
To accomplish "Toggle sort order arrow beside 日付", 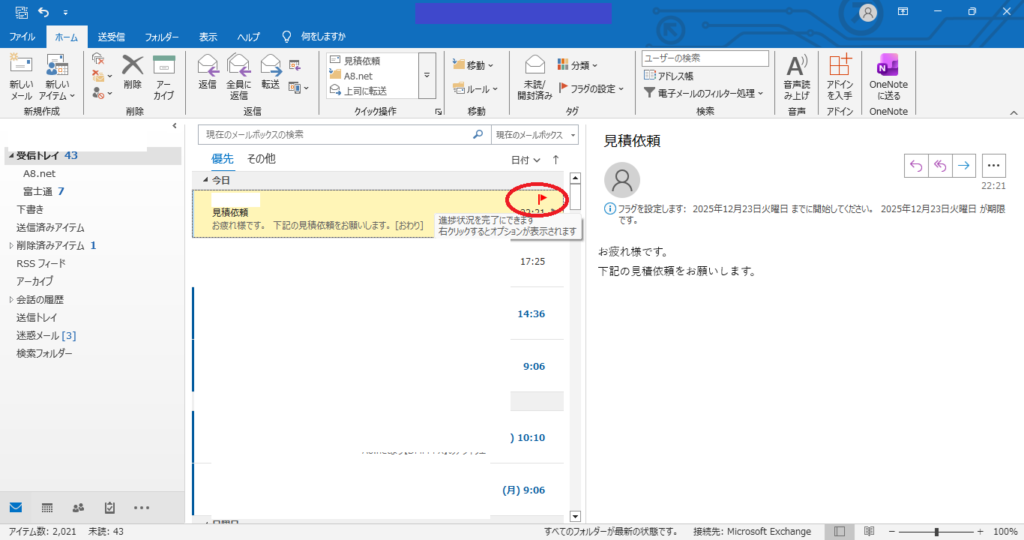I will (x=556, y=159).
